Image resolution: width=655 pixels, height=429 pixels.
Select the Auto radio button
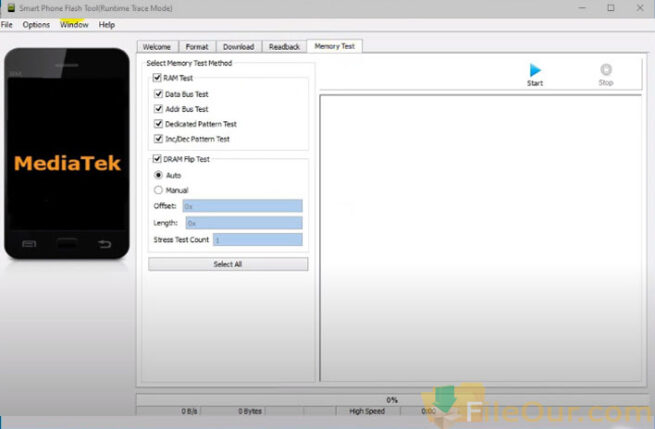[x=158, y=175]
